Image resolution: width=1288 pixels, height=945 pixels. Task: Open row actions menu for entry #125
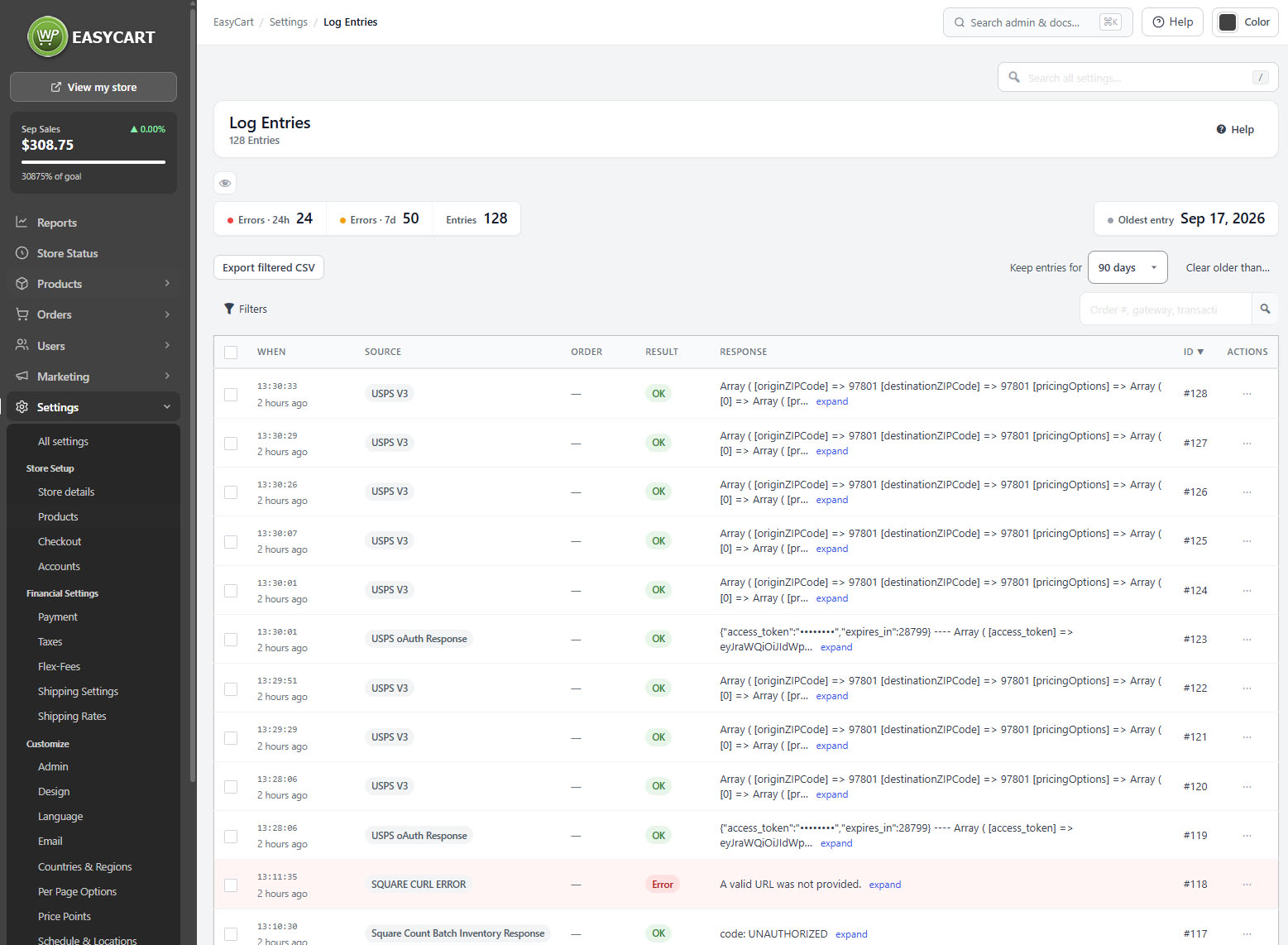click(x=1247, y=541)
